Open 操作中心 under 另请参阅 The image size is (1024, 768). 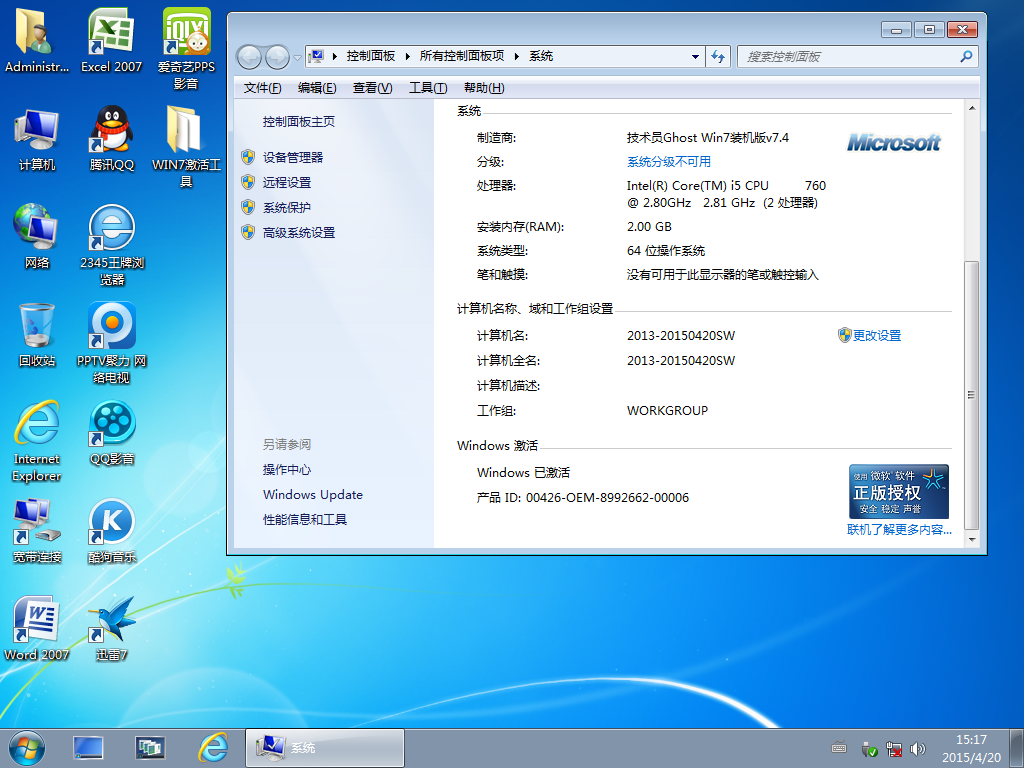pyautogui.click(x=287, y=470)
